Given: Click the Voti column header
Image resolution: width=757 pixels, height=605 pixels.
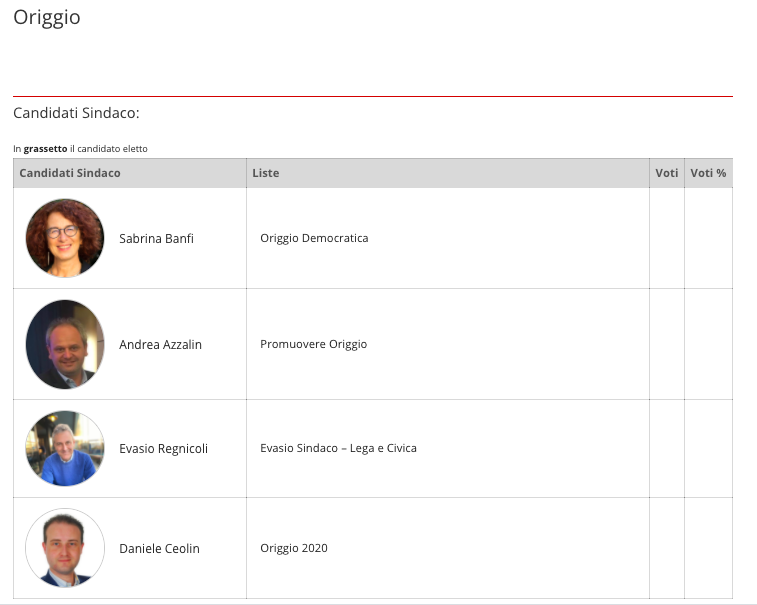Looking at the screenshot, I should point(667,173).
